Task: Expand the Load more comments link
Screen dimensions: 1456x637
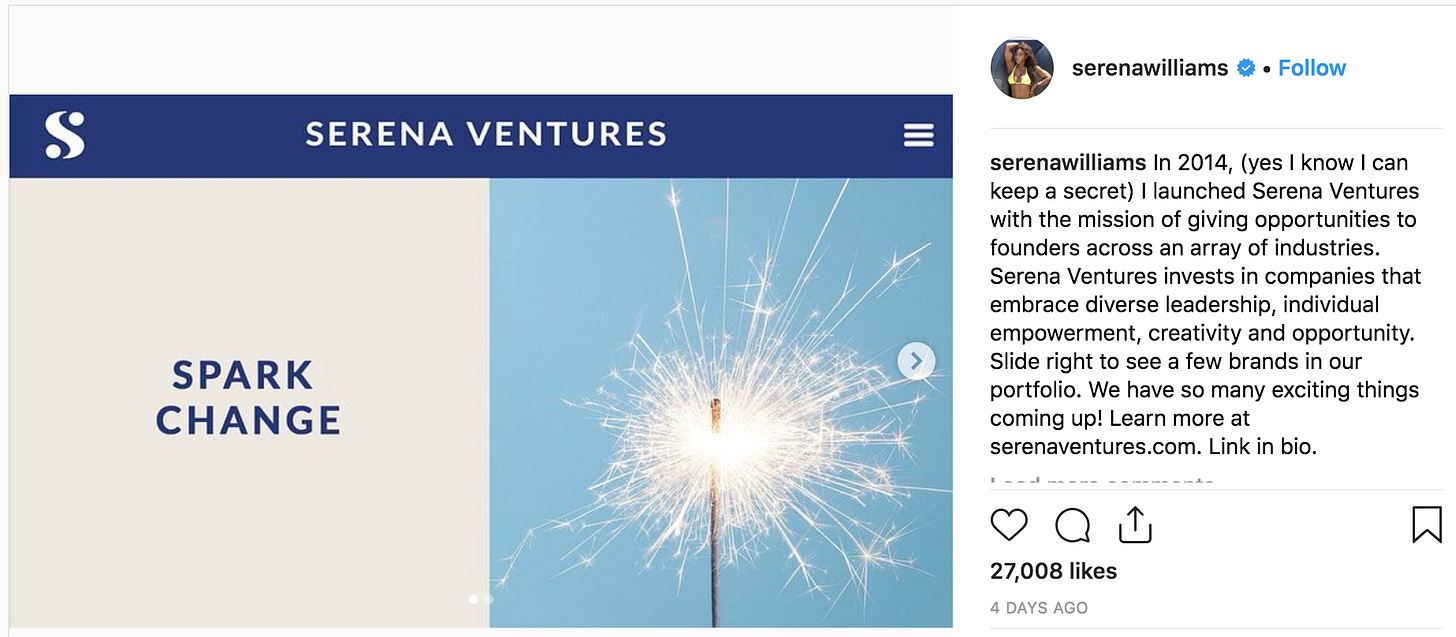Action: [x=1101, y=483]
